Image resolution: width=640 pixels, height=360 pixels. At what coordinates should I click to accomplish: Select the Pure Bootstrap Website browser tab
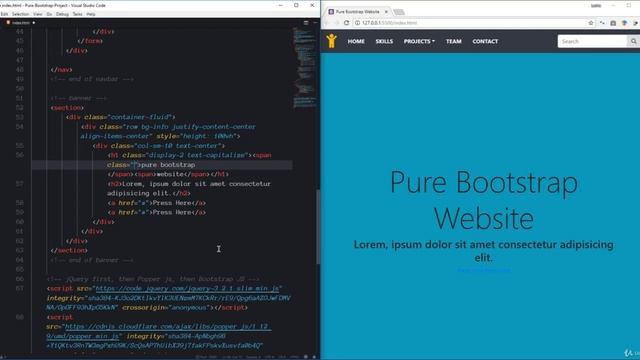tap(358, 12)
